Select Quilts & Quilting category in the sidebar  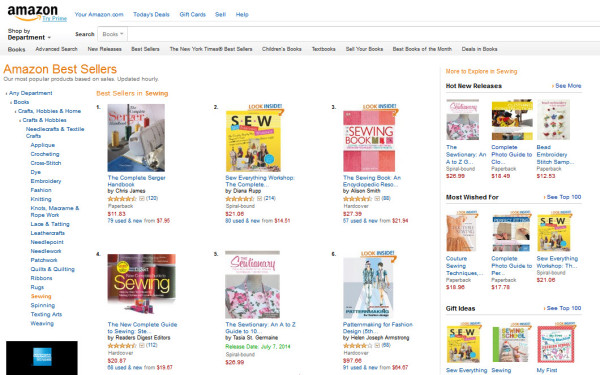(x=52, y=269)
